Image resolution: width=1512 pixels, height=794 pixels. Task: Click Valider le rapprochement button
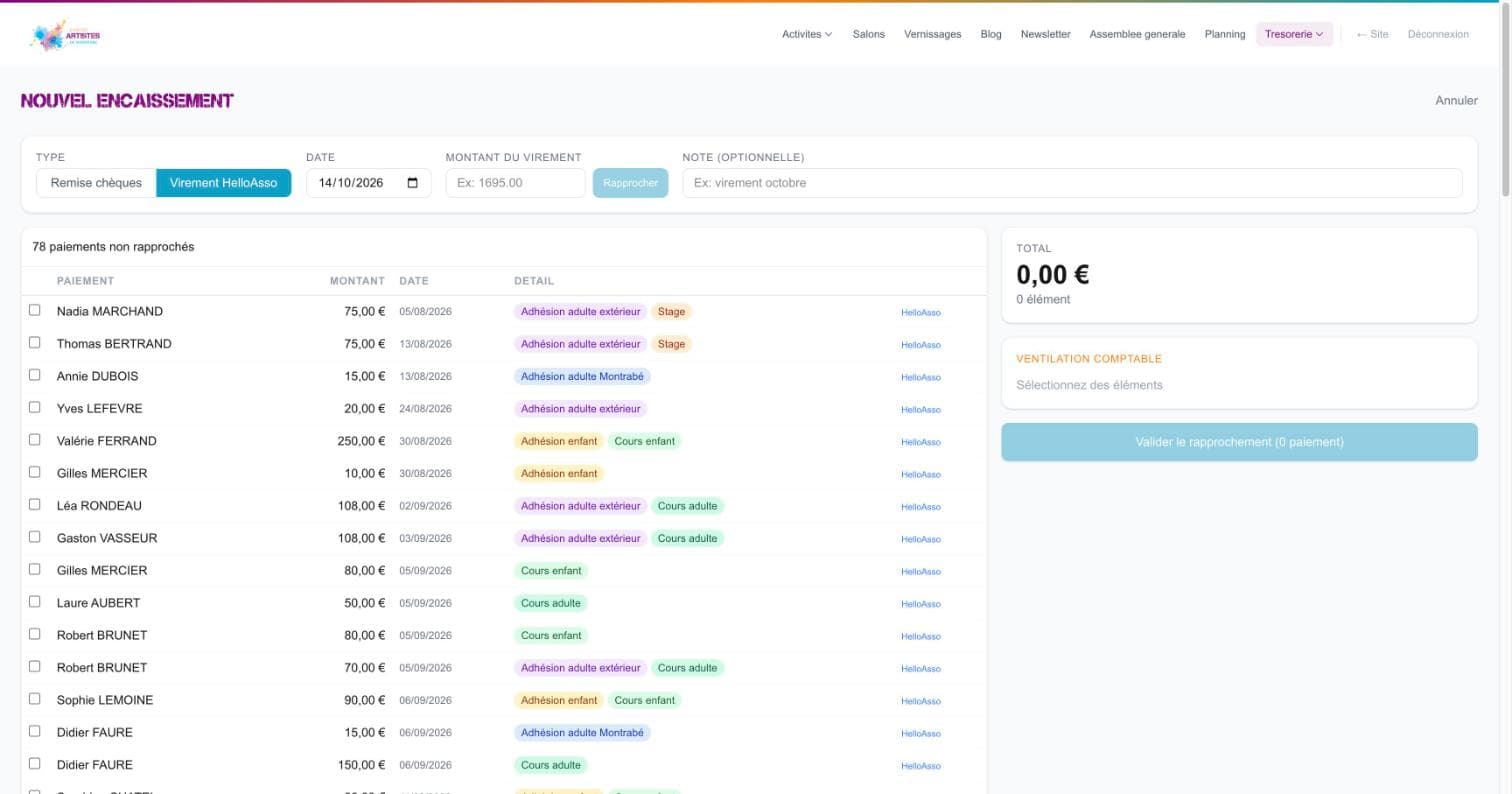click(x=1239, y=442)
